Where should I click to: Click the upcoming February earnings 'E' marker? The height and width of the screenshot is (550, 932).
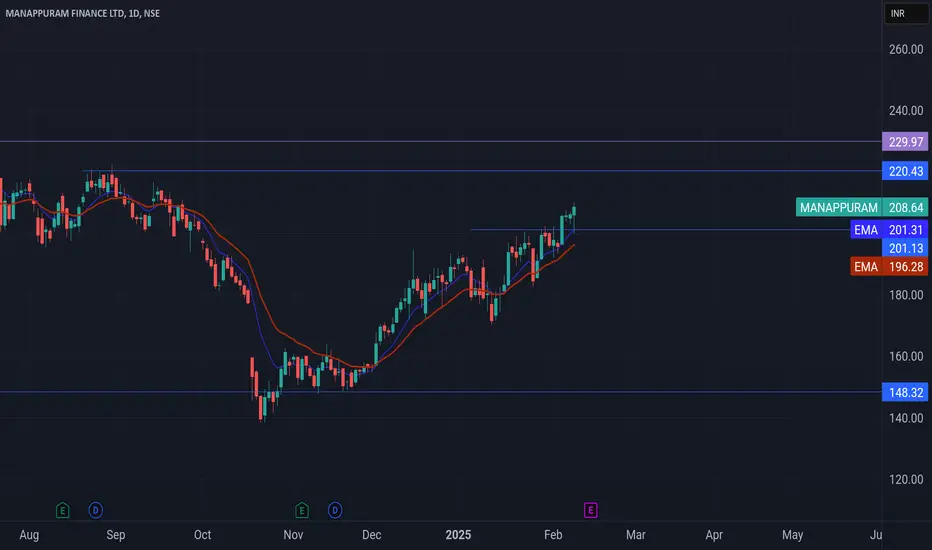[590, 510]
